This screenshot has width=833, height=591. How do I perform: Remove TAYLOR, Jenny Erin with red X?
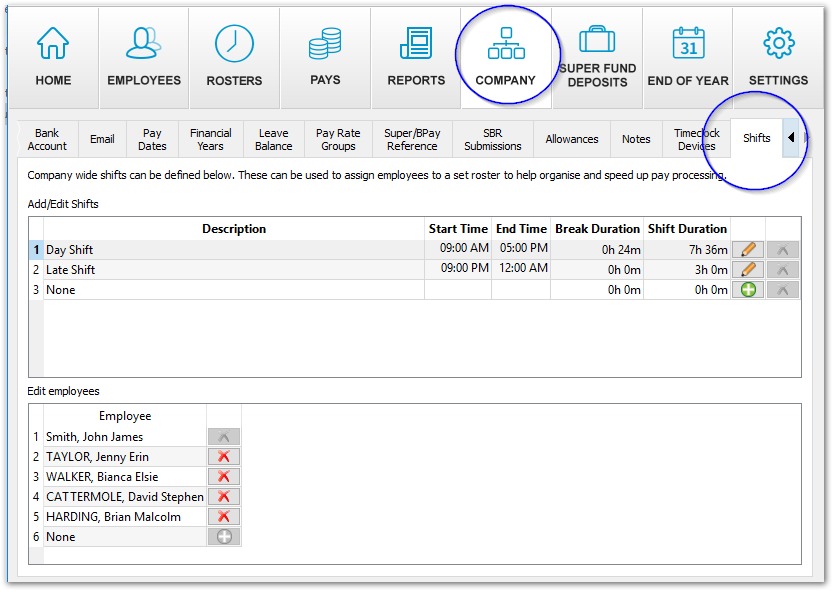point(224,457)
